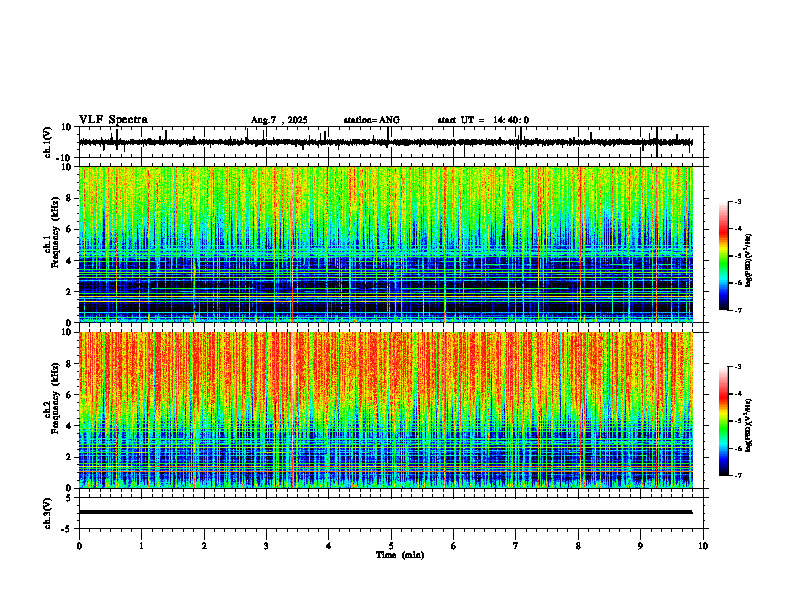The height and width of the screenshot is (612, 792).
Task: Click the "4" kHz tick on ch.1 spectrogram axis
Action: point(70,260)
